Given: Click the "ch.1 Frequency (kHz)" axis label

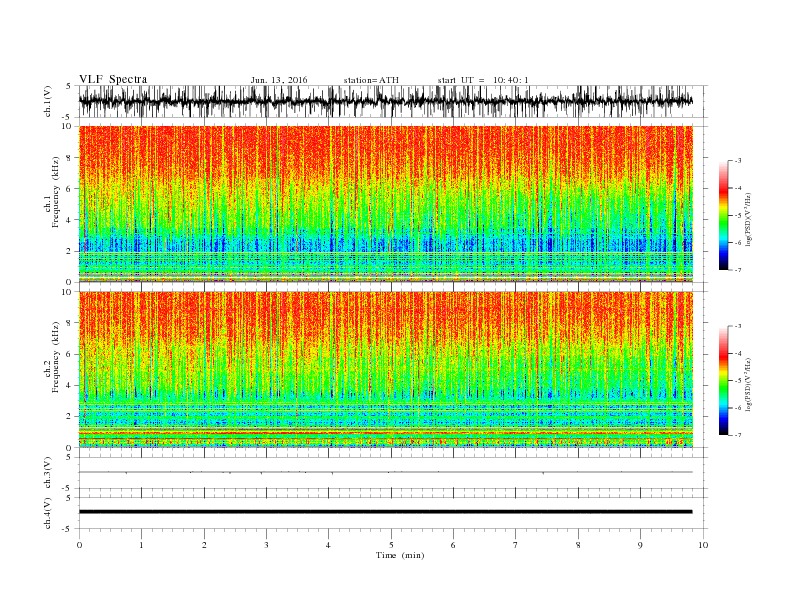Looking at the screenshot, I should pyautogui.click(x=53, y=192).
